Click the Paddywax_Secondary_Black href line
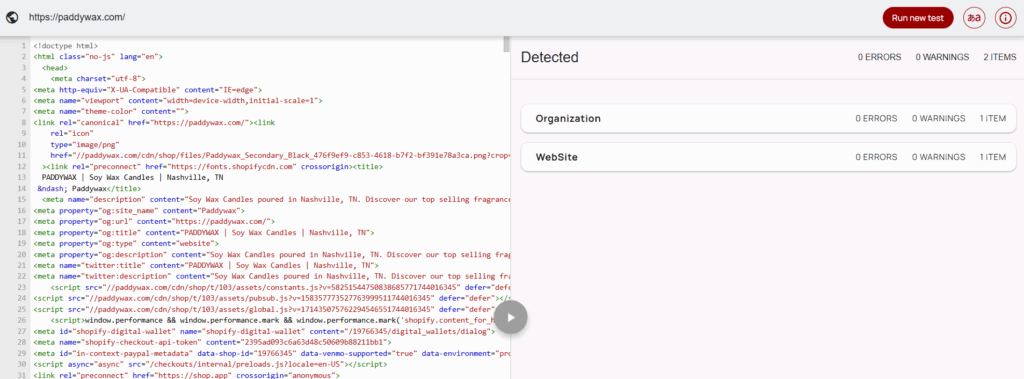1024x379 pixels. (279, 156)
